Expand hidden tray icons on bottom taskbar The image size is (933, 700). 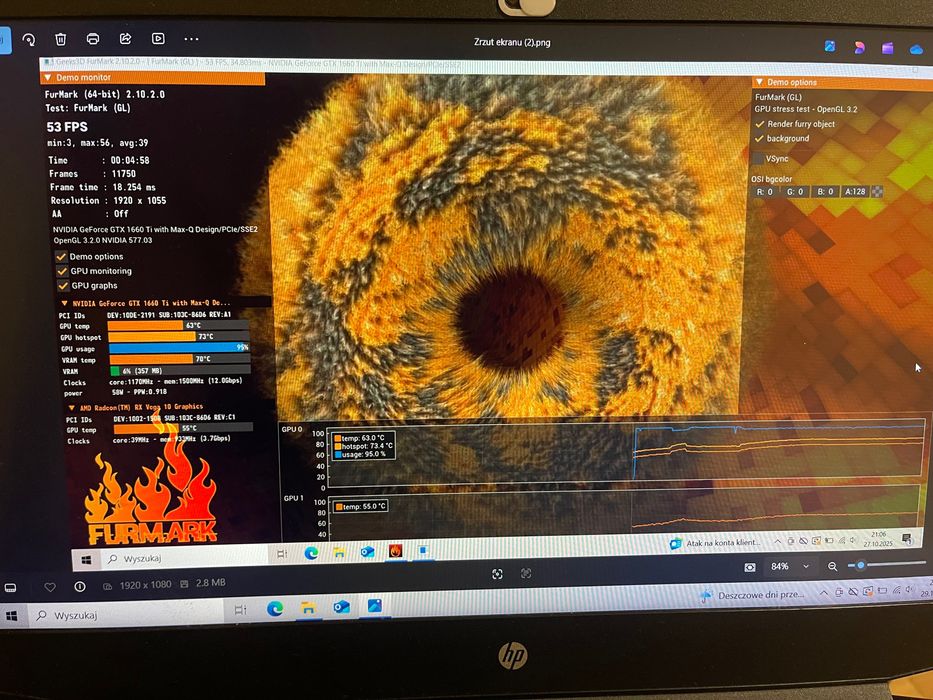[x=824, y=593]
